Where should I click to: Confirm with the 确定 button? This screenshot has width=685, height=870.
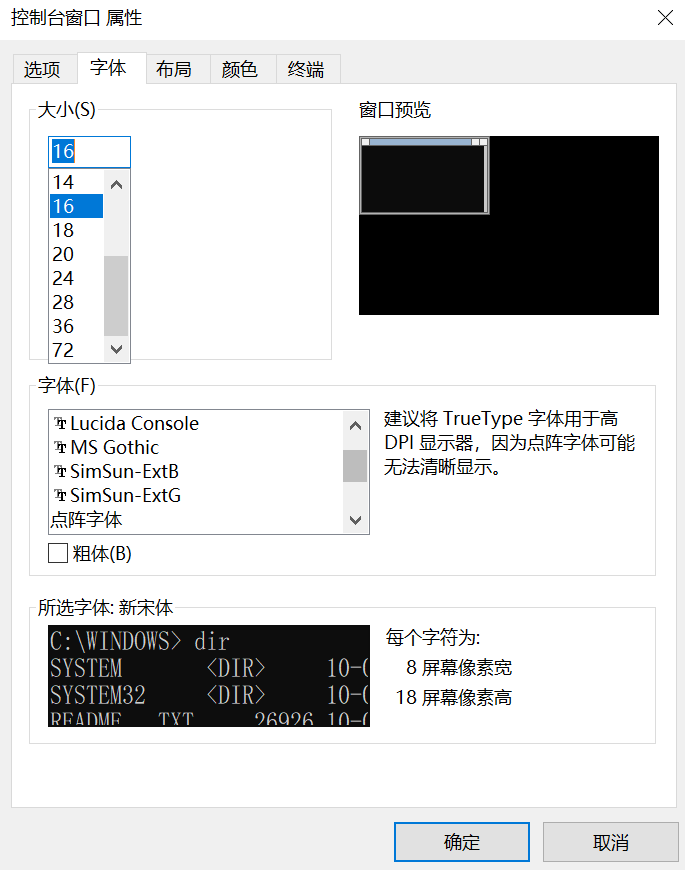tap(461, 842)
